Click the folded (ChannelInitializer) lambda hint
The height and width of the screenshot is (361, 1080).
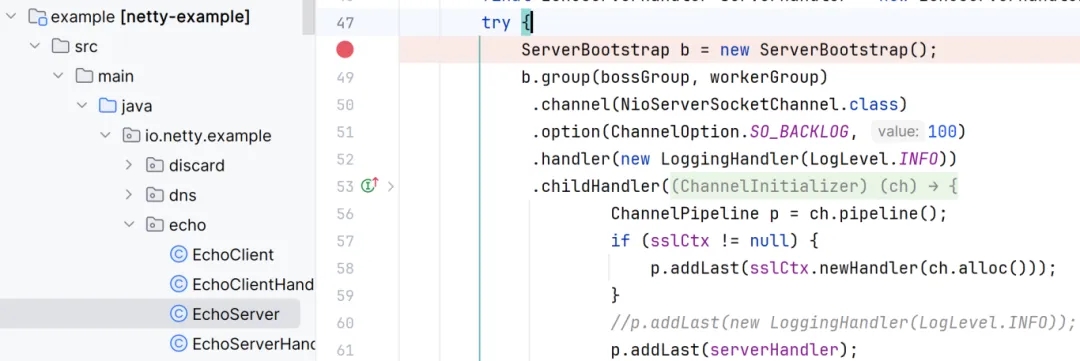(813, 186)
